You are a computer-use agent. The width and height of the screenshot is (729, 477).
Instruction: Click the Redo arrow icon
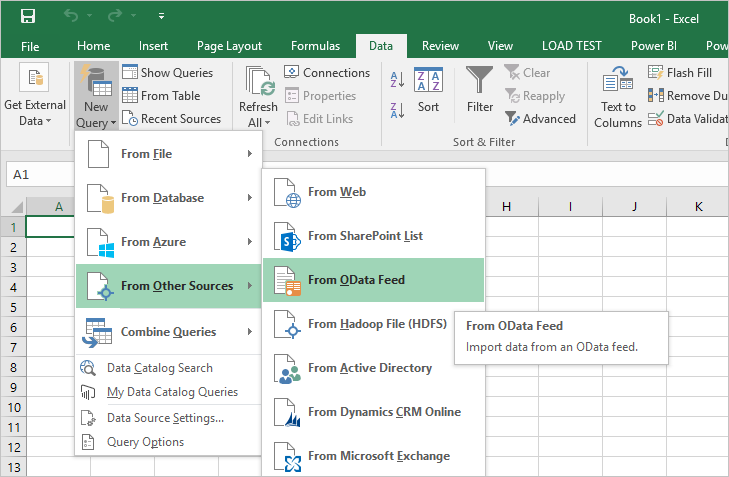114,16
